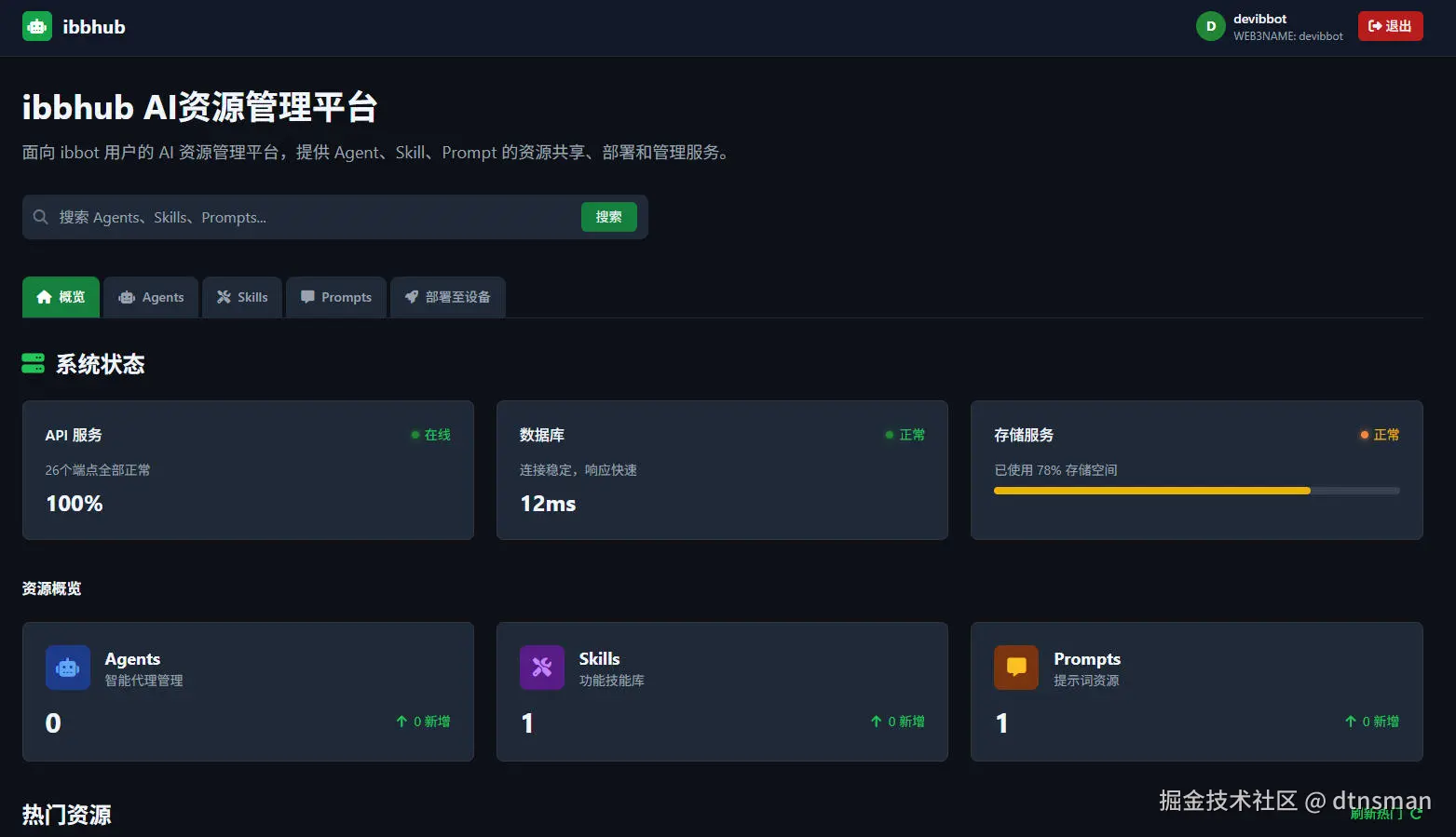Click the wrench icon on the Skills card
Screen dimensions: 1456x837
541,667
